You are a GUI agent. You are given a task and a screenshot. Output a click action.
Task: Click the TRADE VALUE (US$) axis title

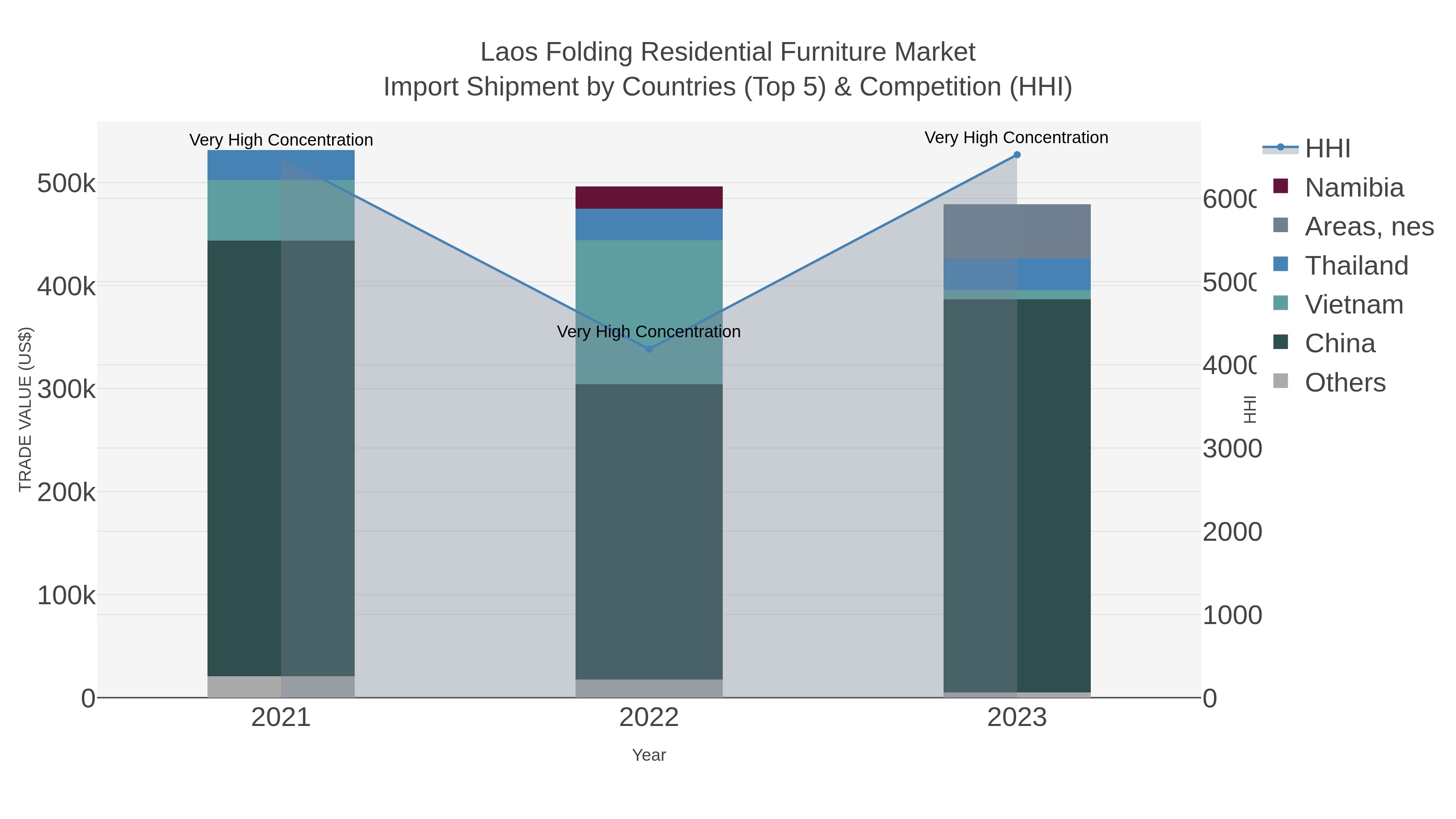point(25,409)
